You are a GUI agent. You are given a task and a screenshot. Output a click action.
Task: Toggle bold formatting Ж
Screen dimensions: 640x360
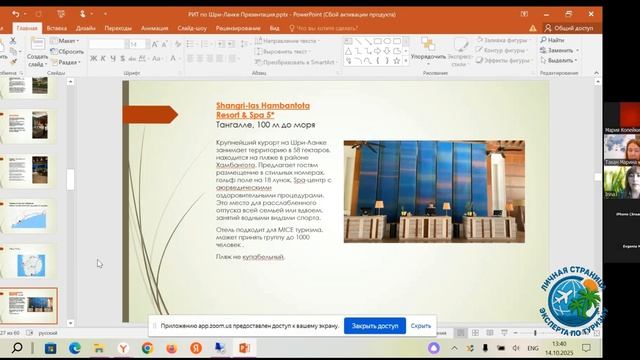(x=93, y=59)
